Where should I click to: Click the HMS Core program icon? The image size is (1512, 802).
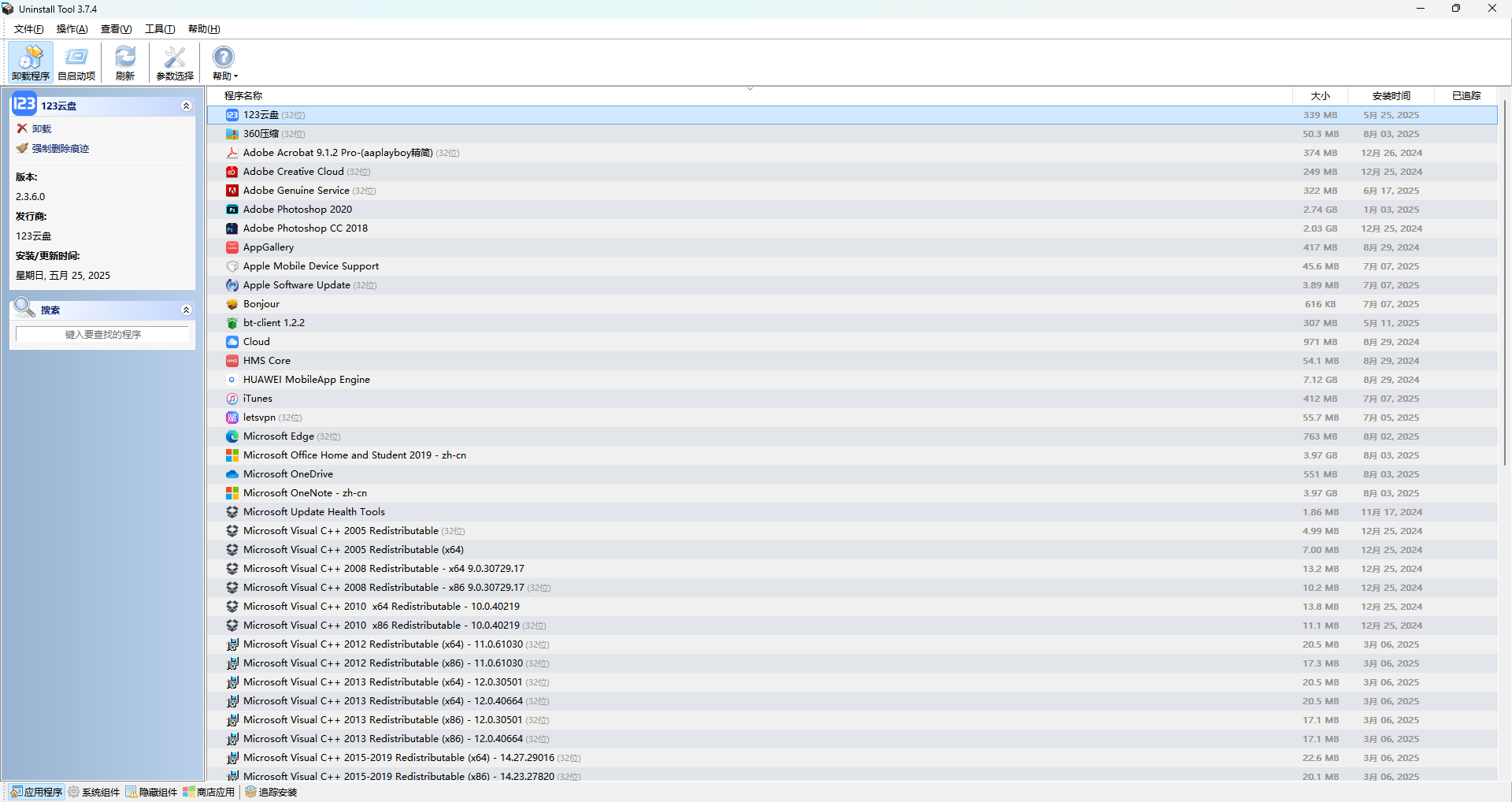(232, 361)
